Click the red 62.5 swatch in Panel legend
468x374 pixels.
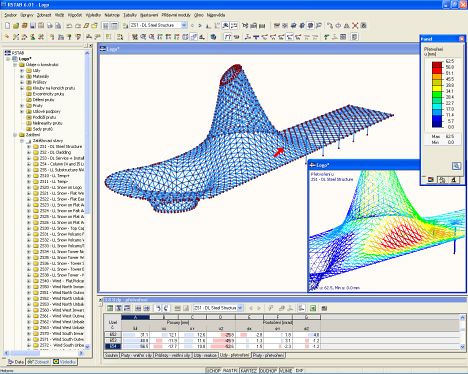pyautogui.click(x=437, y=64)
